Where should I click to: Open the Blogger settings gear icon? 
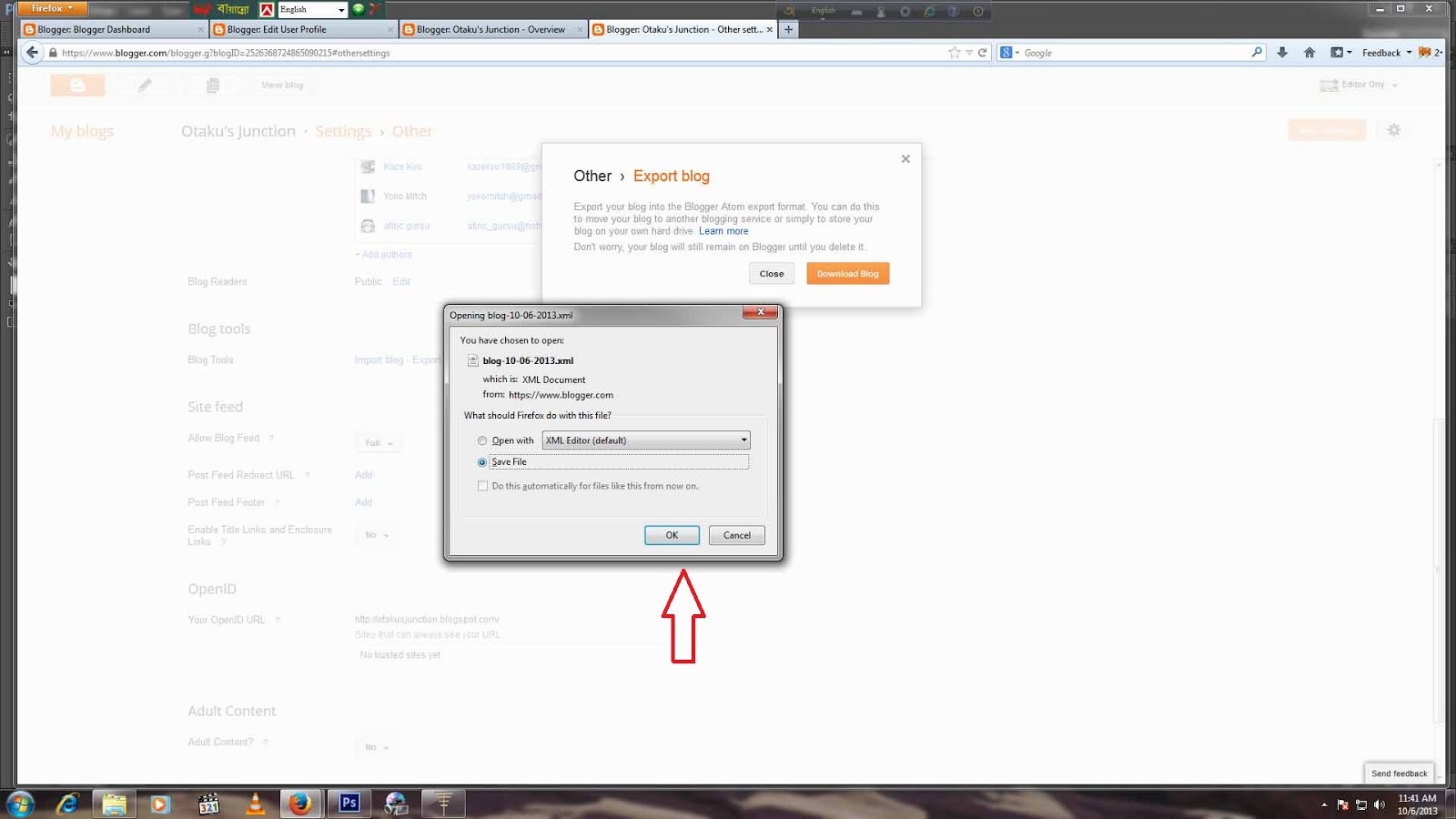1393,130
